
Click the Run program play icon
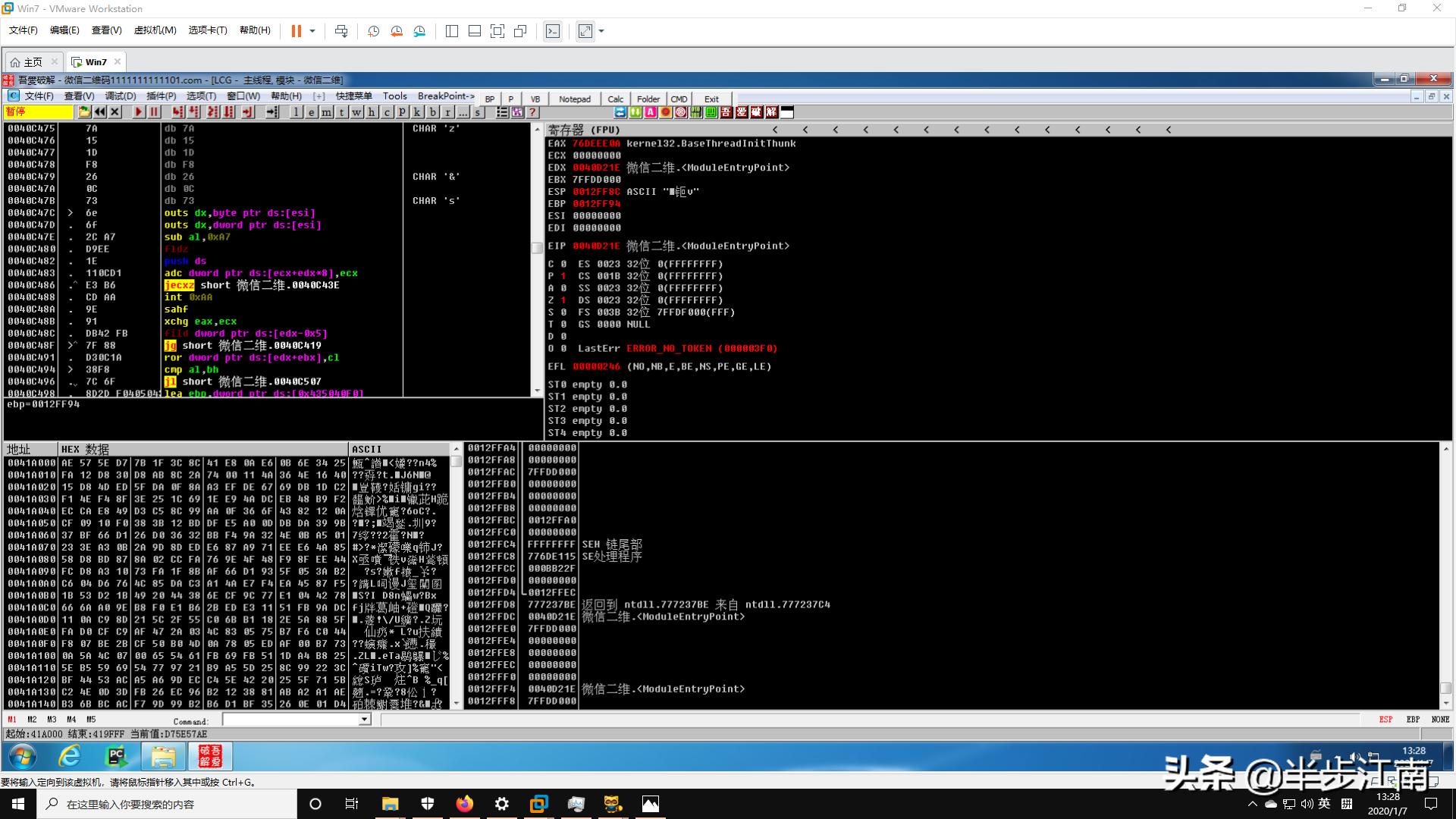(x=138, y=112)
